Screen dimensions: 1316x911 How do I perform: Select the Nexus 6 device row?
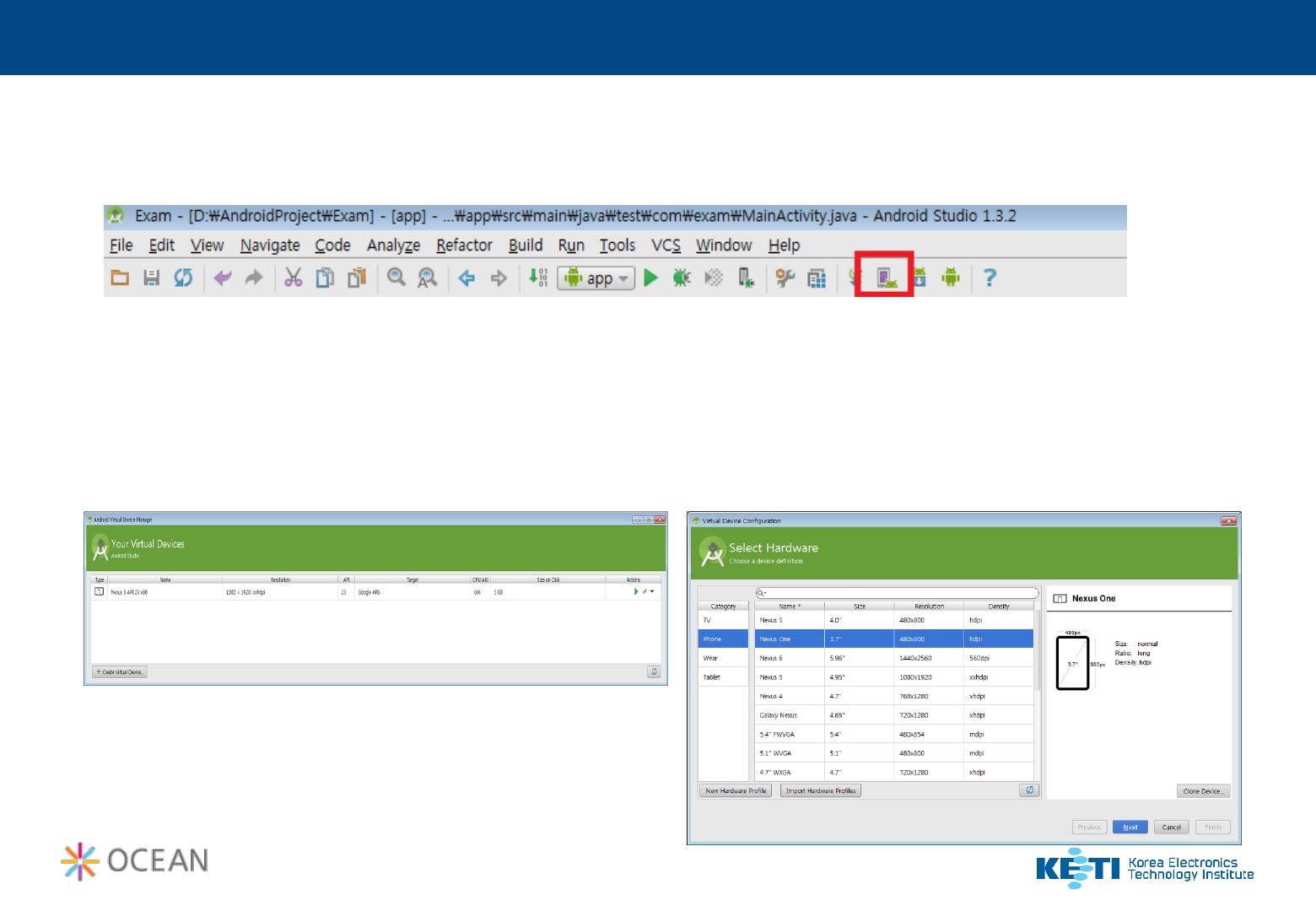(894, 658)
